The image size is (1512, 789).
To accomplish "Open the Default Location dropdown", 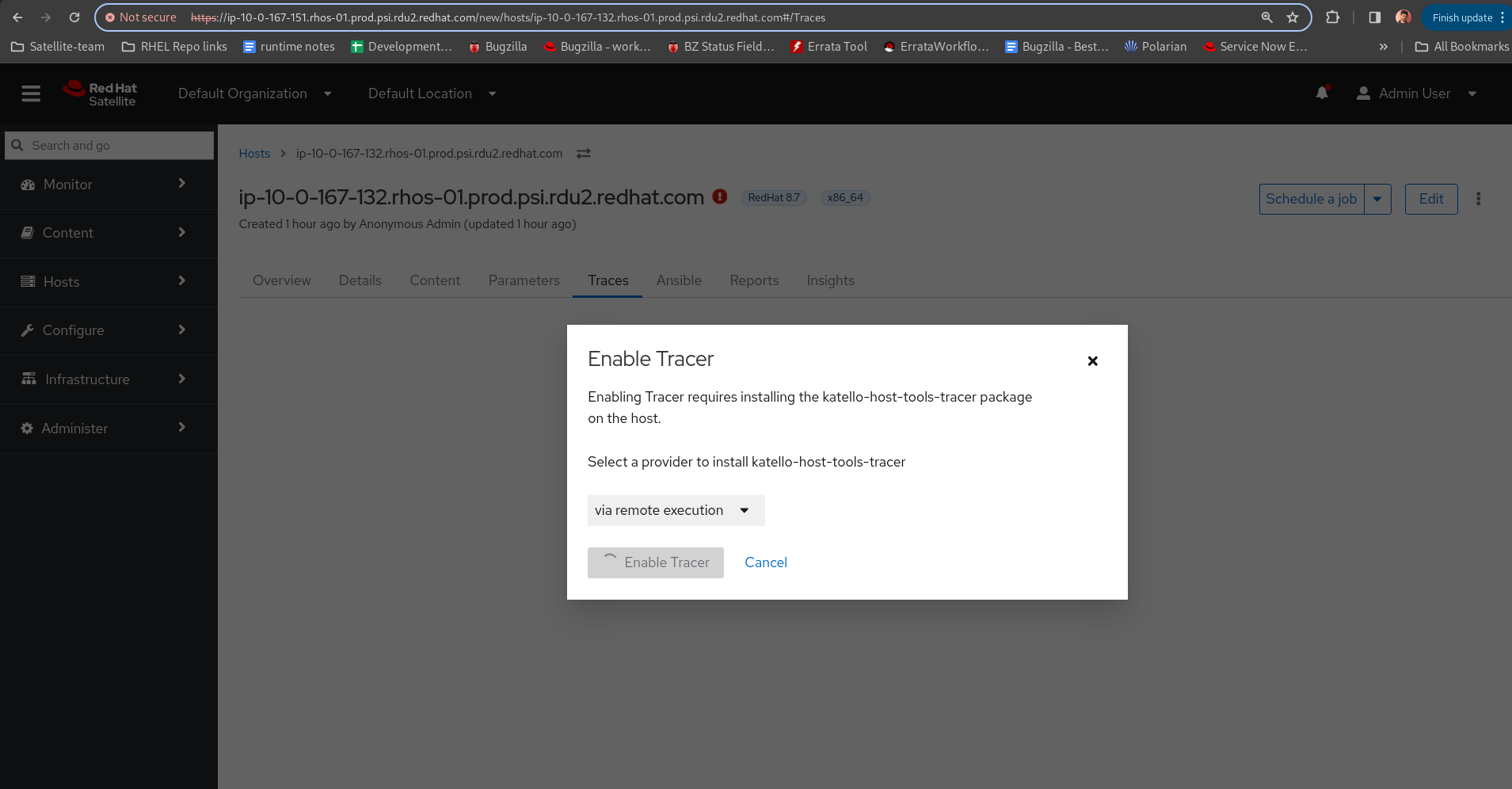I will (x=432, y=93).
